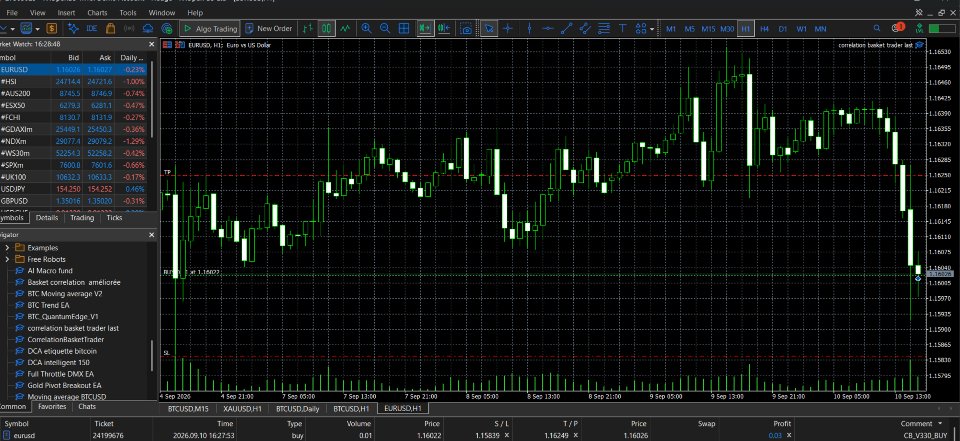Add a text label with T tool
Screen dimensions: 960x441
click(623, 28)
